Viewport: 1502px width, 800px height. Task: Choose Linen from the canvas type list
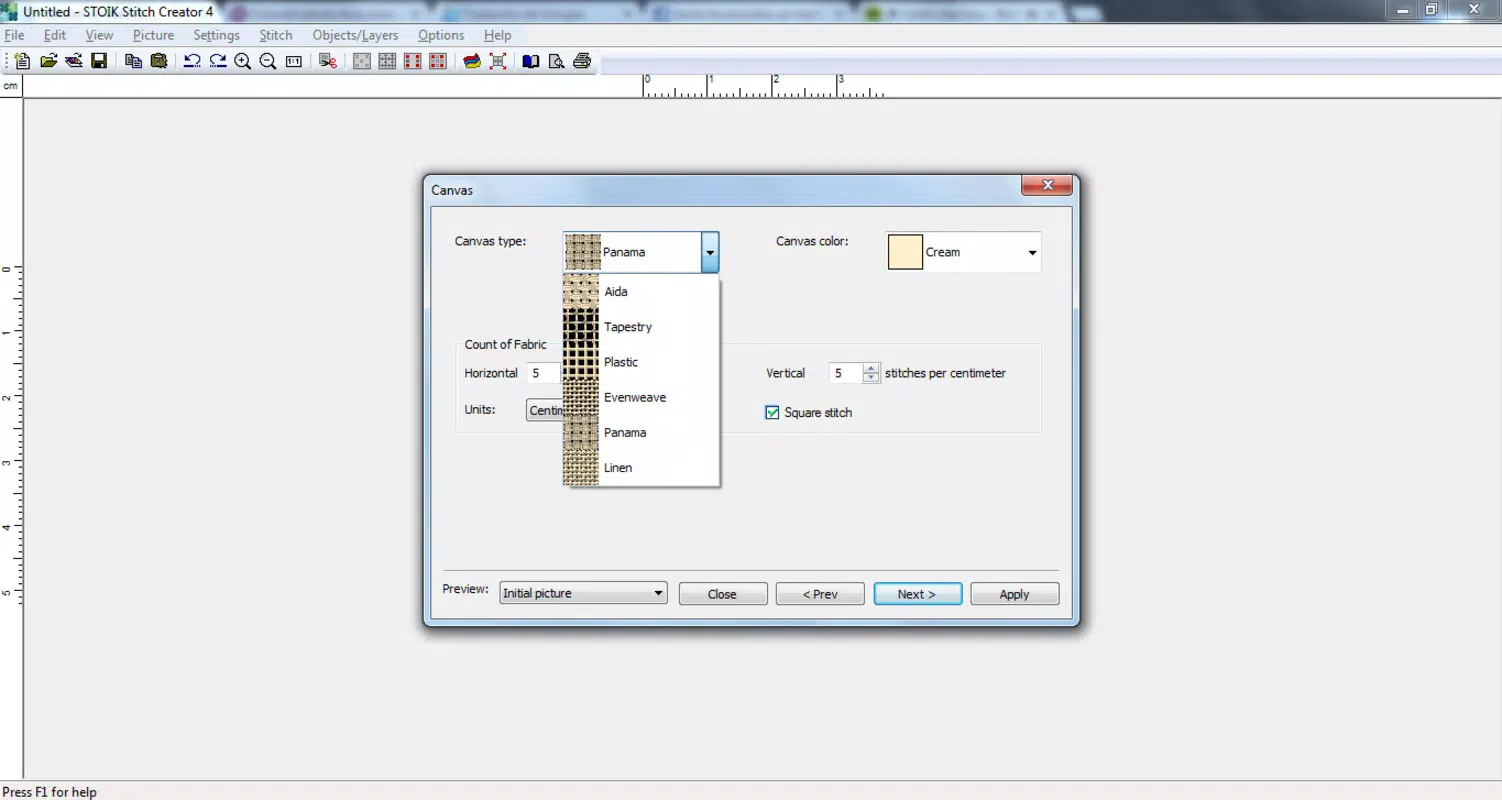[x=641, y=468]
